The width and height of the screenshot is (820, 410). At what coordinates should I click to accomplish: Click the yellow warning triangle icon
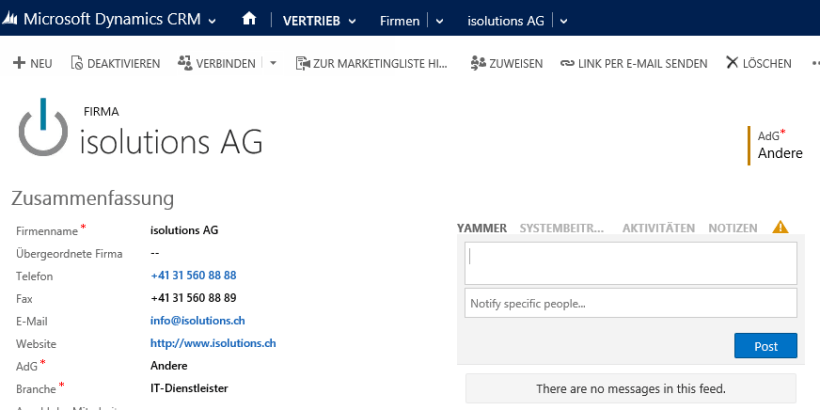(x=780, y=228)
